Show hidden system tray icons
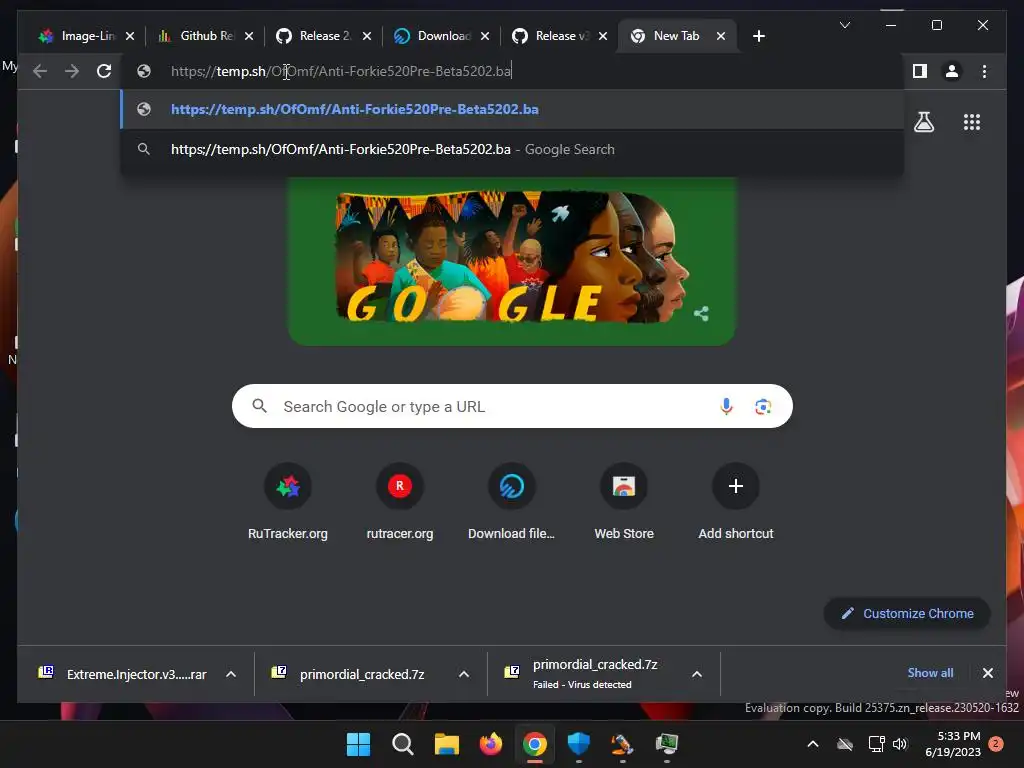Viewport: 1024px width, 768px height. (812, 744)
